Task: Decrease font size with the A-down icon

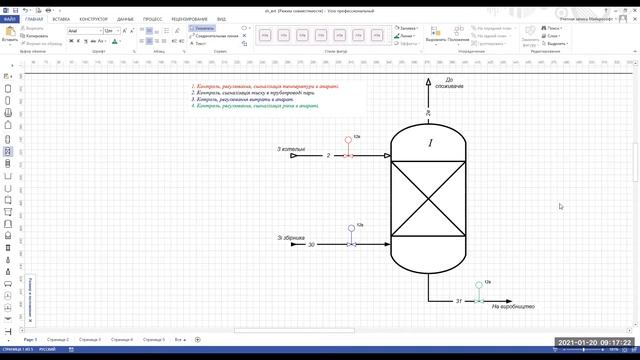Action: pyautogui.click(x=132, y=31)
